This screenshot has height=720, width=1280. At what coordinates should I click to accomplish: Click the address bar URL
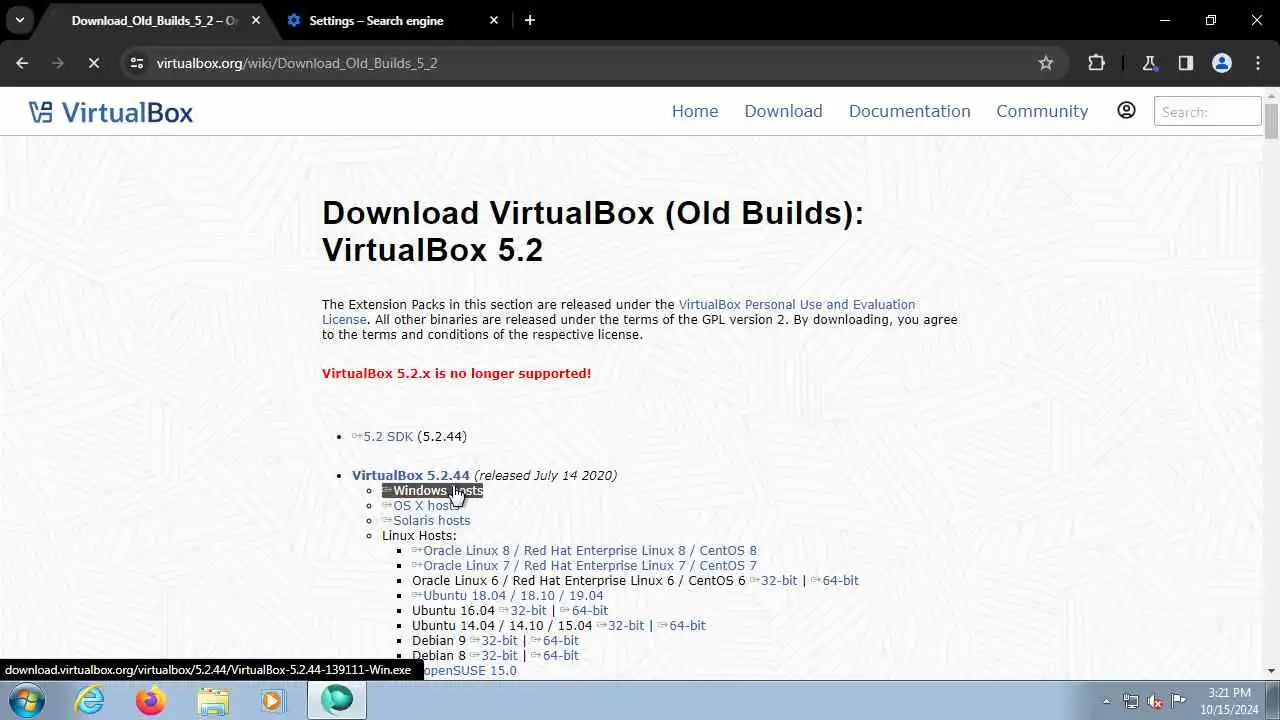point(297,63)
